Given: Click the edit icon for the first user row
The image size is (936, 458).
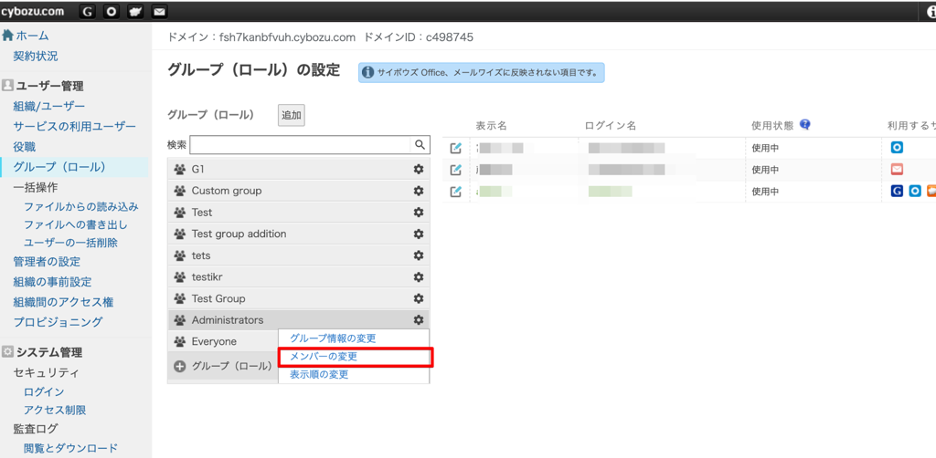Looking at the screenshot, I should coord(456,148).
